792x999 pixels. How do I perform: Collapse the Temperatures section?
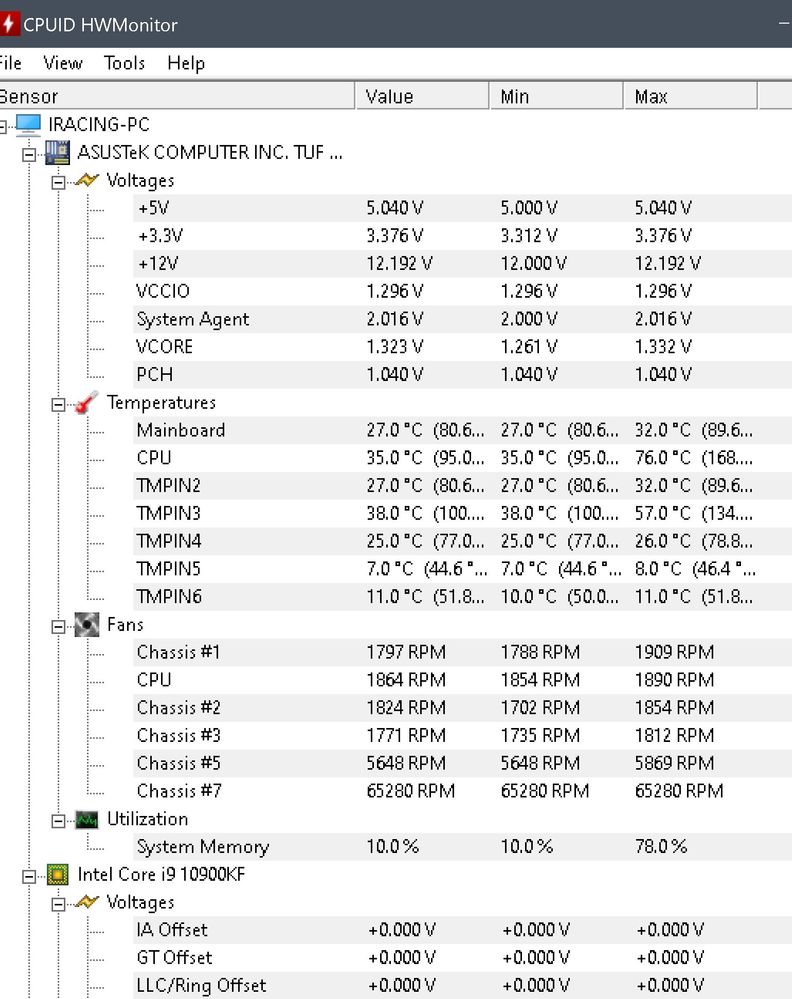point(59,405)
